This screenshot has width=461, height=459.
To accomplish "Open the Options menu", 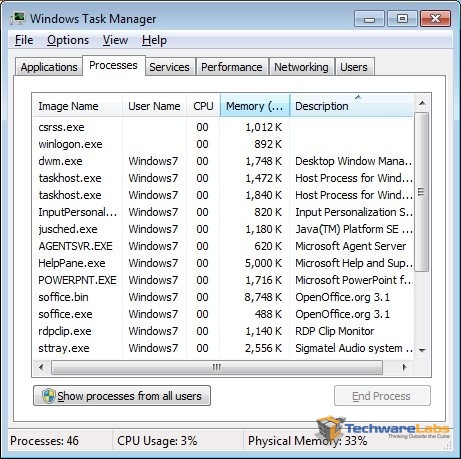I will click(x=68, y=40).
